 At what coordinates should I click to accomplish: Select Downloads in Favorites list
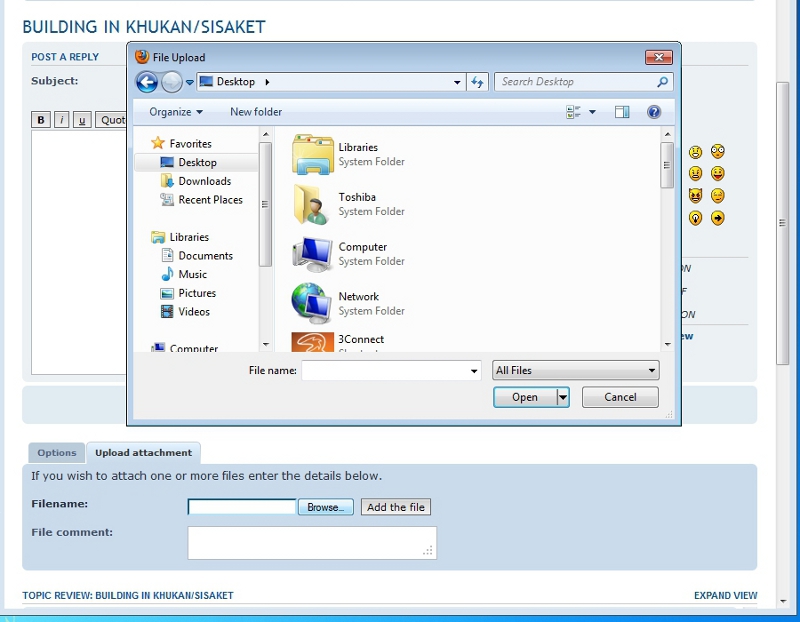[204, 181]
